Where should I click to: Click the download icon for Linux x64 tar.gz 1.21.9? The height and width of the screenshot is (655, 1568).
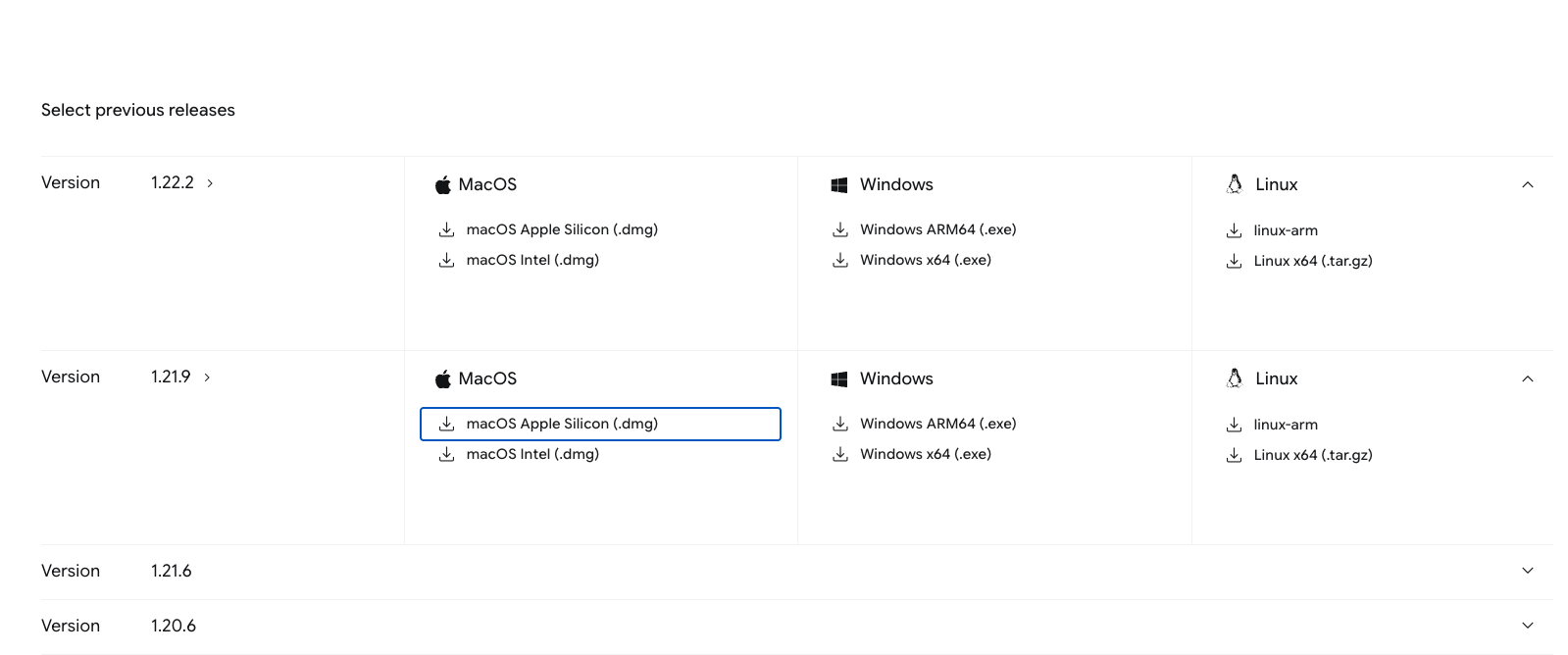[1234, 455]
